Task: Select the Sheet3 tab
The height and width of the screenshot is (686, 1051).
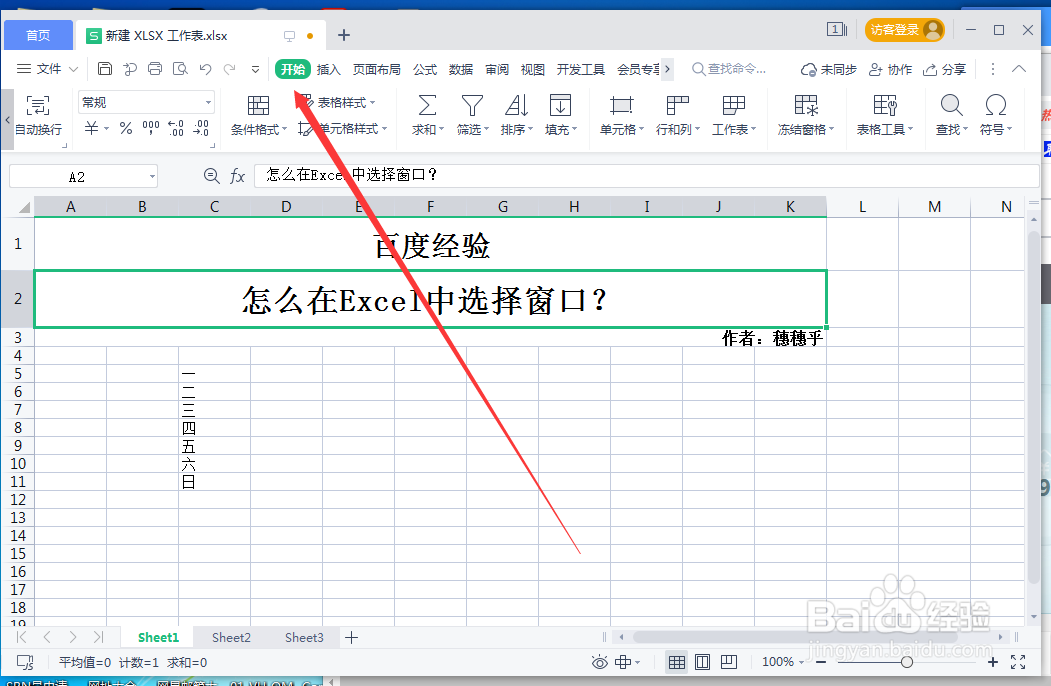Action: click(304, 637)
